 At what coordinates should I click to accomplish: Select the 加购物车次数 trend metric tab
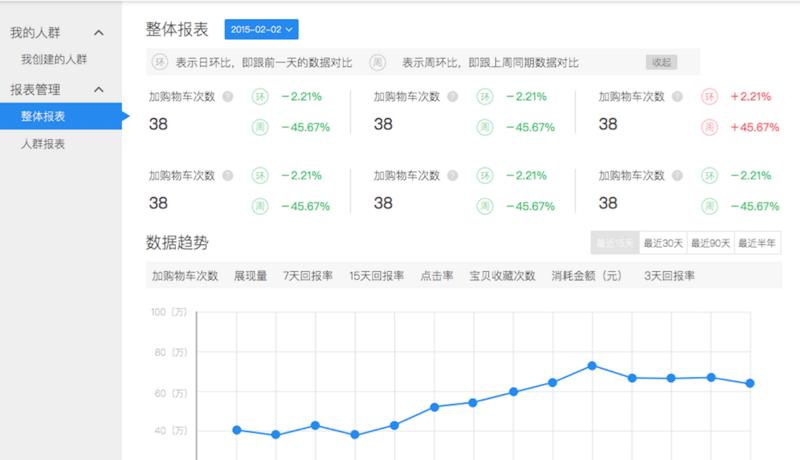pos(185,276)
